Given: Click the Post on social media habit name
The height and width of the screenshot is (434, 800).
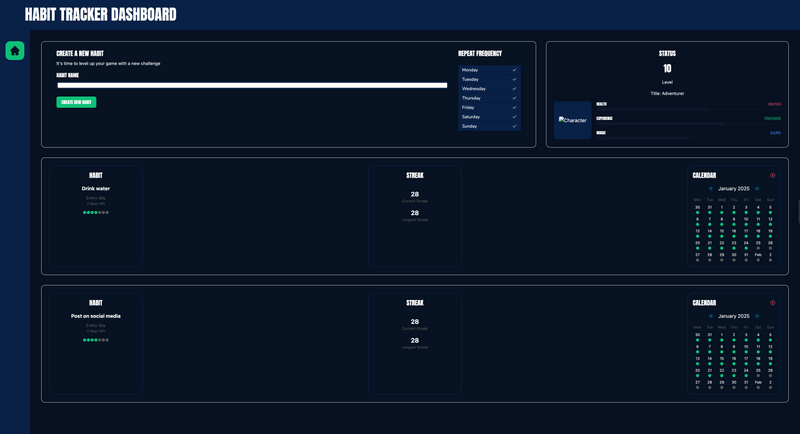Looking at the screenshot, I should (x=96, y=316).
